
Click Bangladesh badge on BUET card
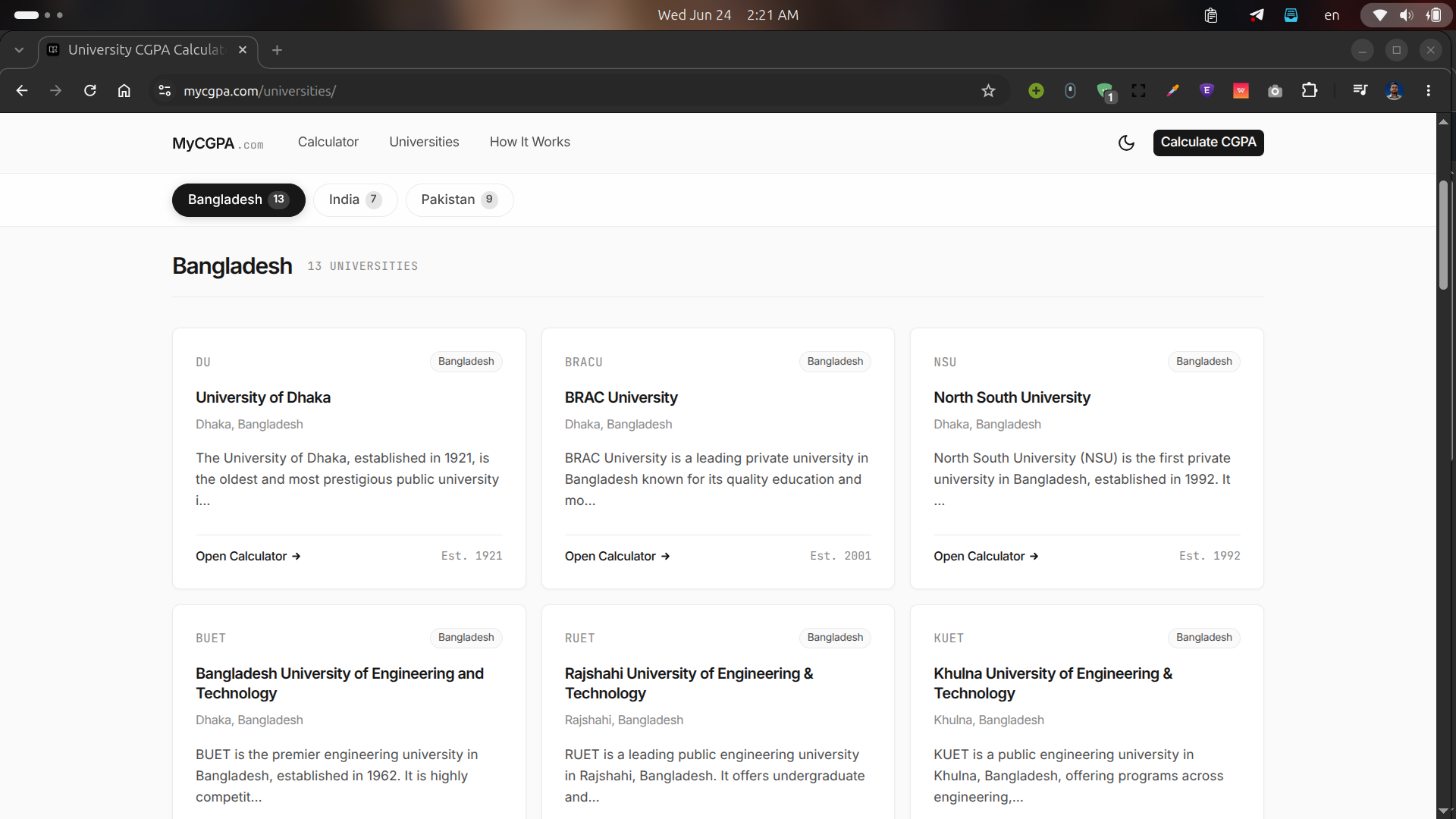pyautogui.click(x=466, y=638)
